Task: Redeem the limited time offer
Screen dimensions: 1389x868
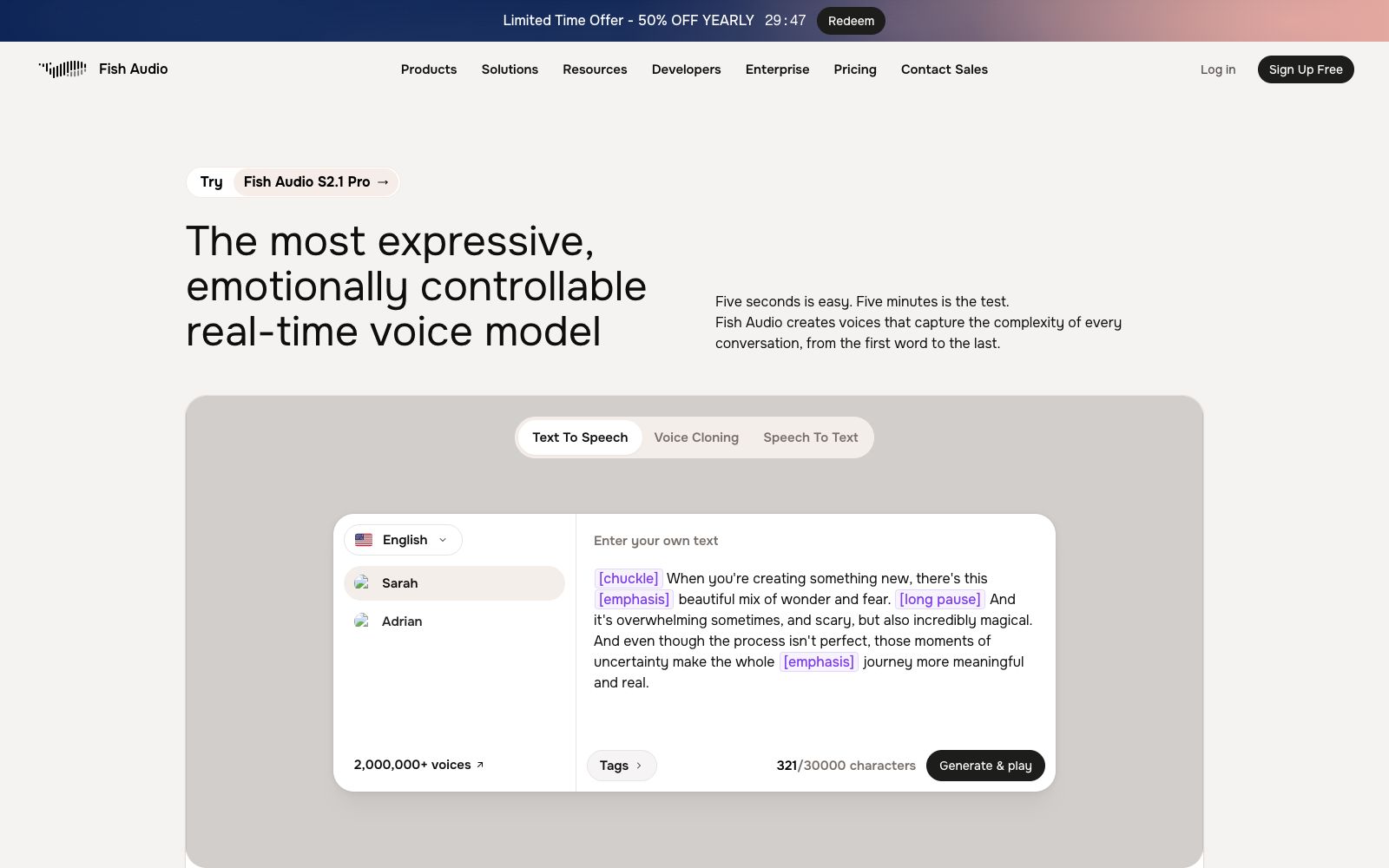Action: click(x=851, y=21)
